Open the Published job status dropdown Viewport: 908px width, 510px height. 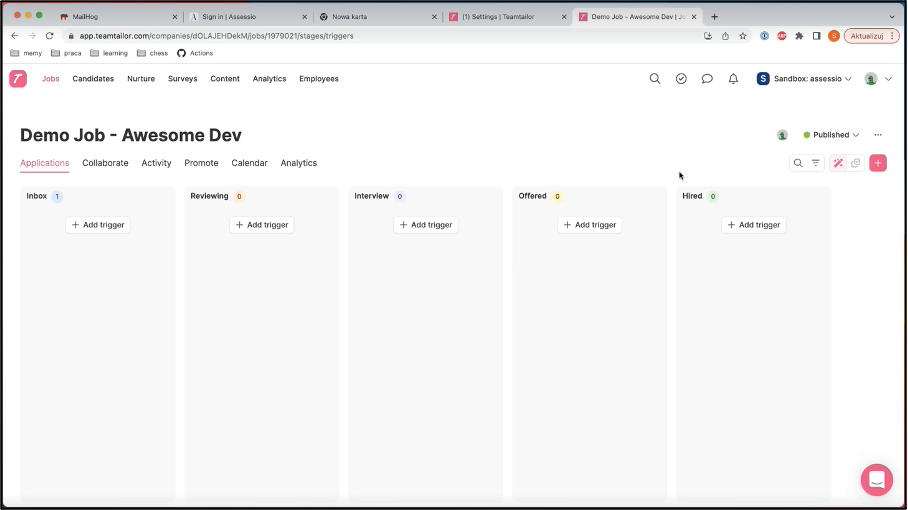point(831,135)
